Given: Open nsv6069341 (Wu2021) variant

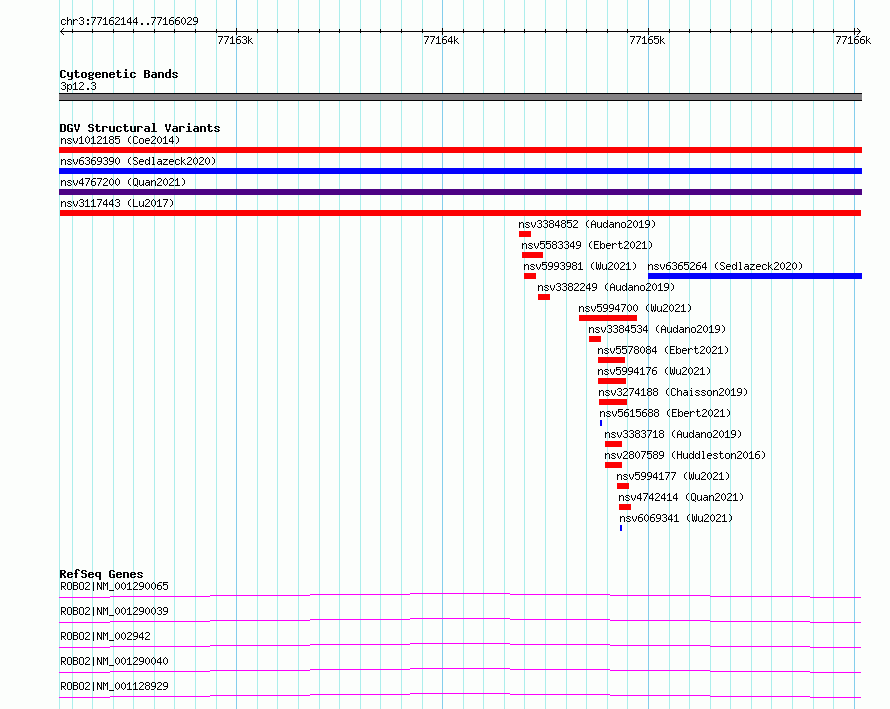Looking at the screenshot, I should [676, 518].
